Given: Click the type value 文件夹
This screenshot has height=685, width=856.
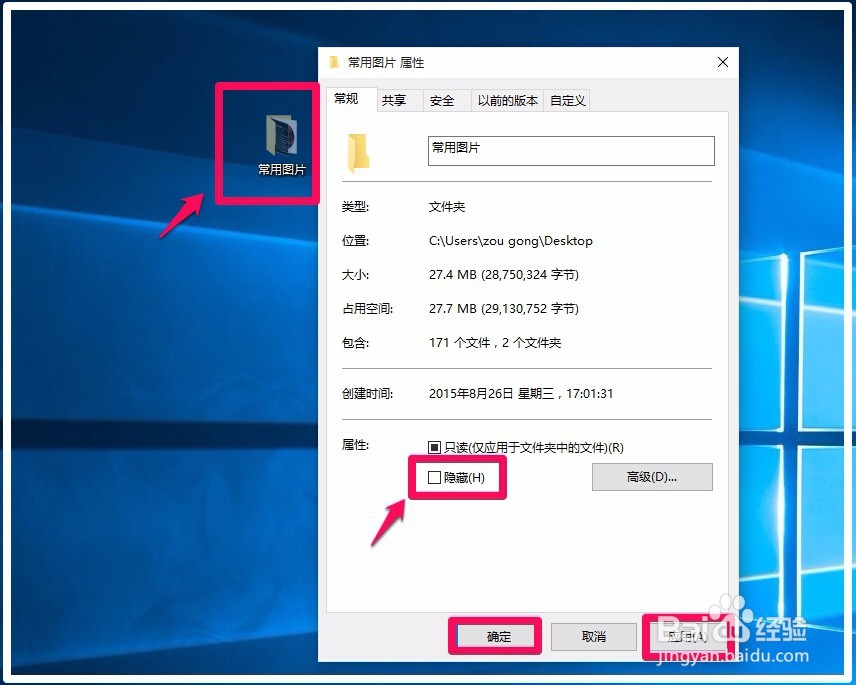Looking at the screenshot, I should tap(447, 207).
